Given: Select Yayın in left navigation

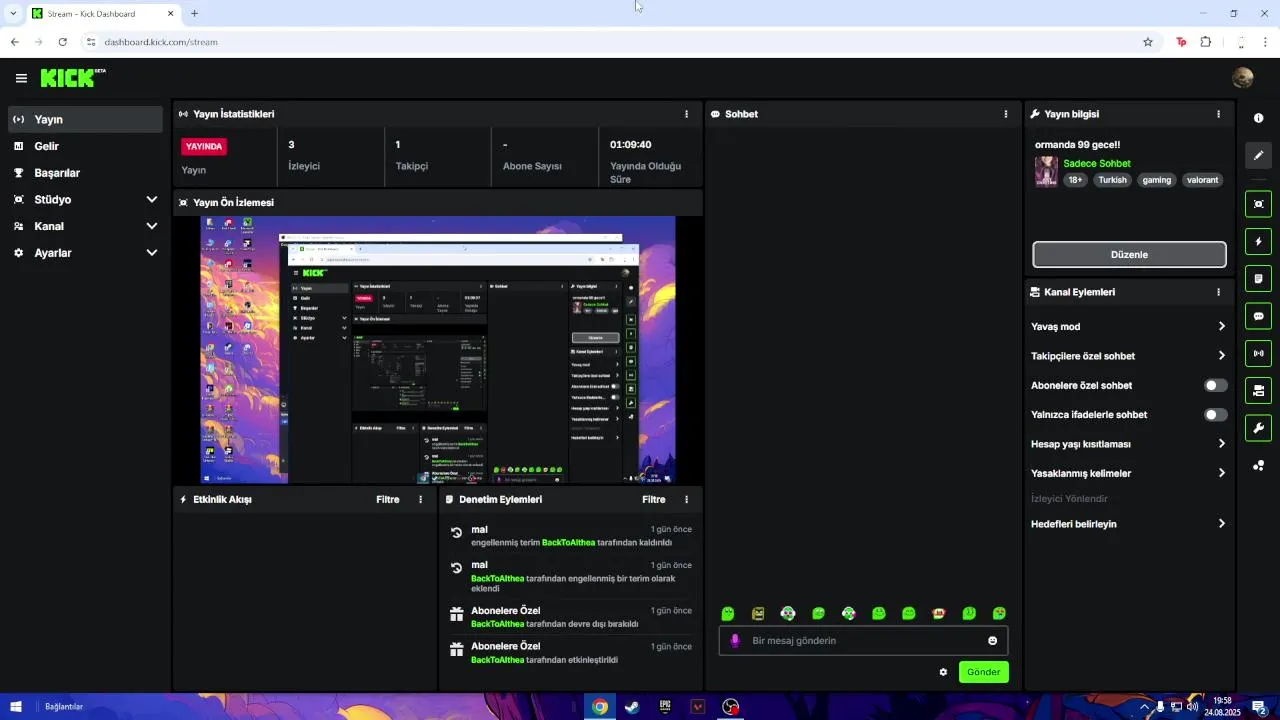Looking at the screenshot, I should (x=84, y=119).
